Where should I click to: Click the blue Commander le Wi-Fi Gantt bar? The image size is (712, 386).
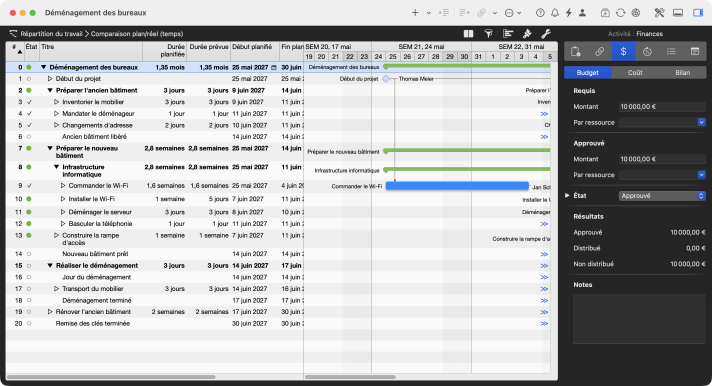457,186
